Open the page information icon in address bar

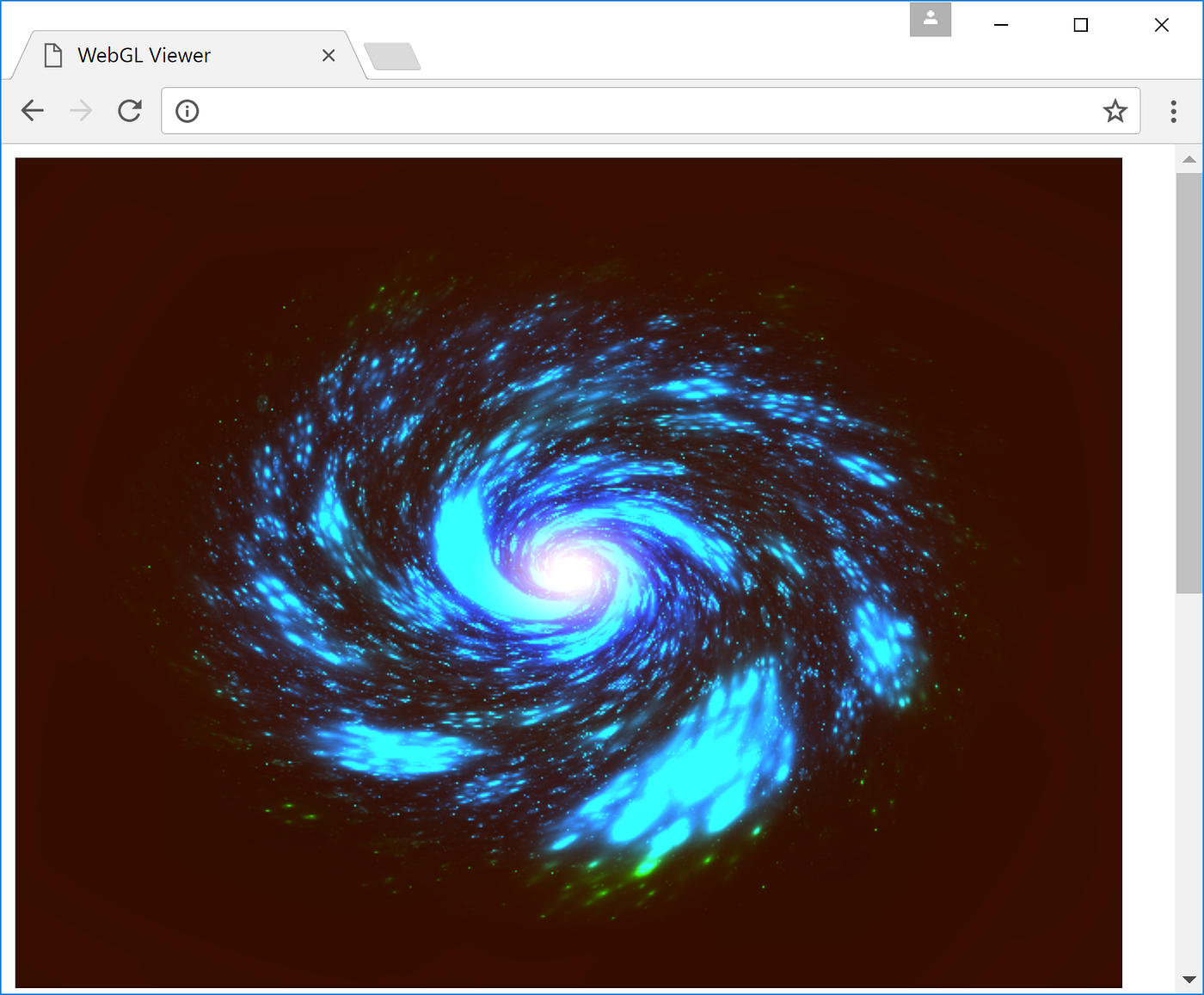tap(187, 110)
